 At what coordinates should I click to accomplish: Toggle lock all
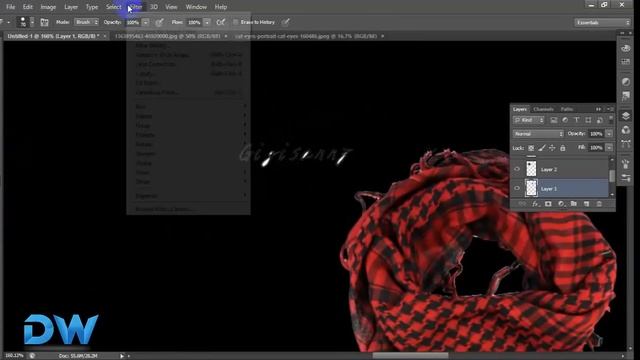point(562,148)
